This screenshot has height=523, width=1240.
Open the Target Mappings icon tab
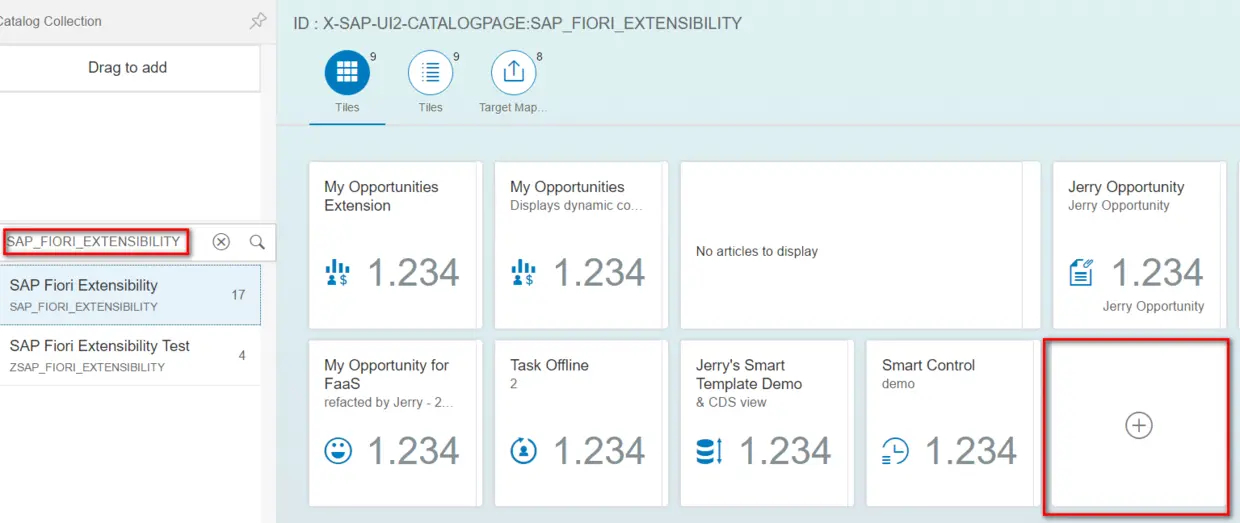tap(513, 72)
